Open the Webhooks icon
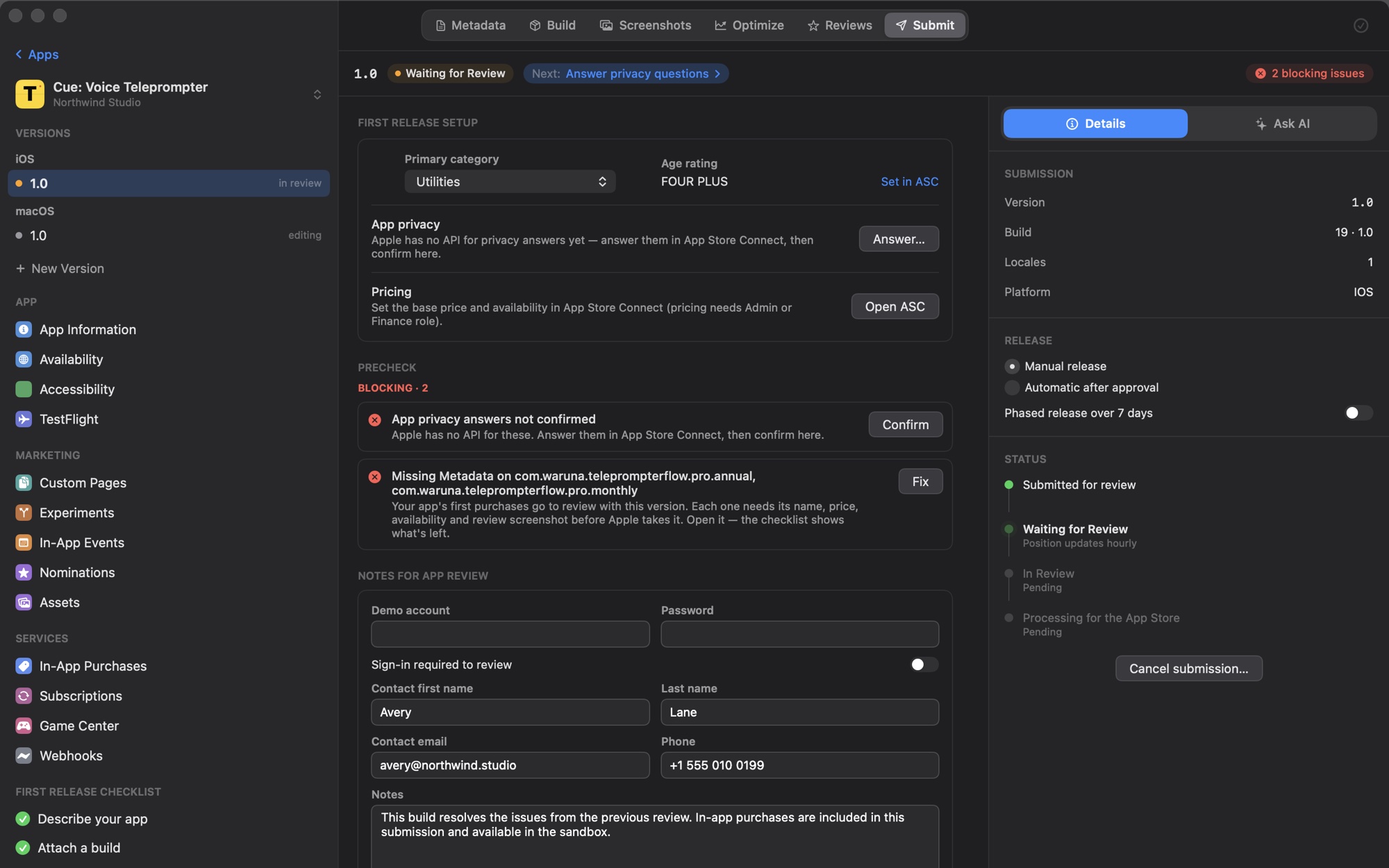Viewport: 1389px width, 868px height. (24, 756)
